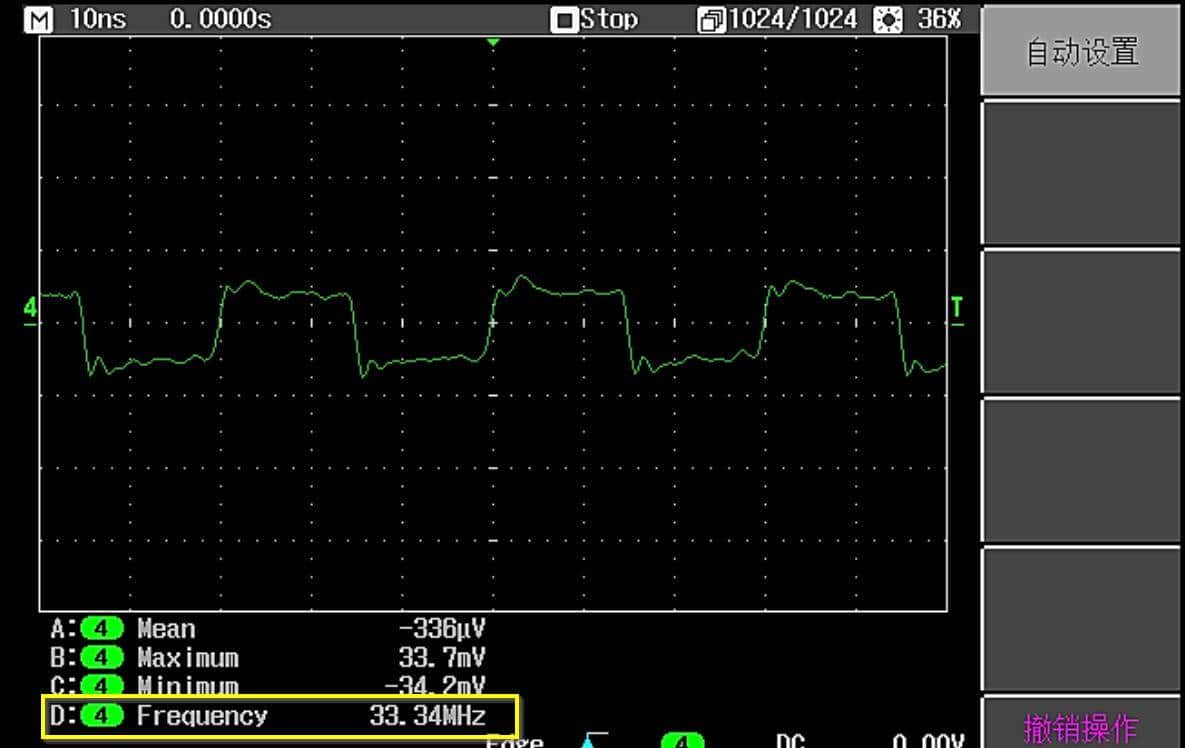This screenshot has width=1185, height=748.
Task: Click the channel 4 badge in Maximum row
Action: pyautogui.click(x=101, y=658)
